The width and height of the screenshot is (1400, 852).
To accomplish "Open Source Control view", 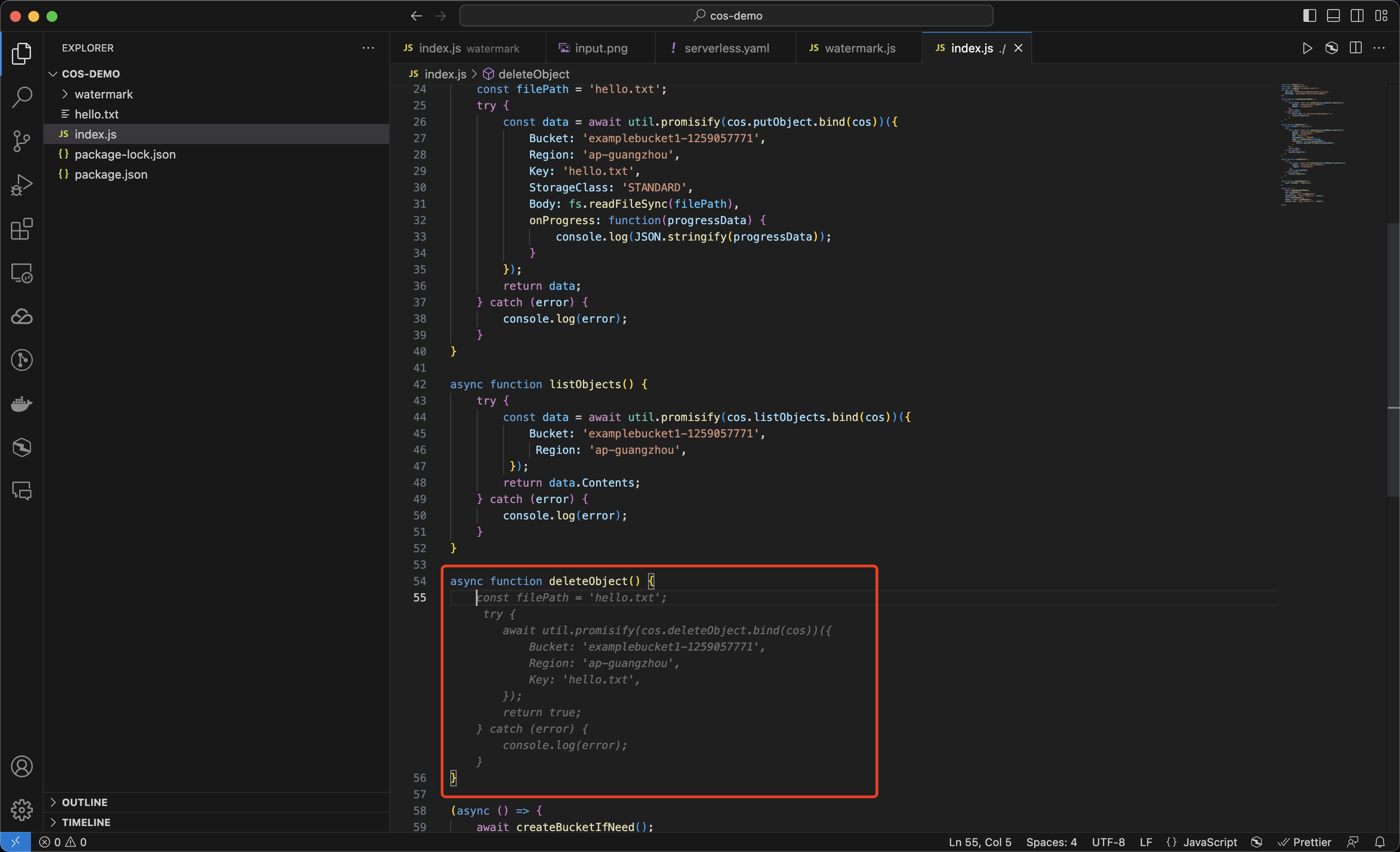I will click(x=21, y=141).
